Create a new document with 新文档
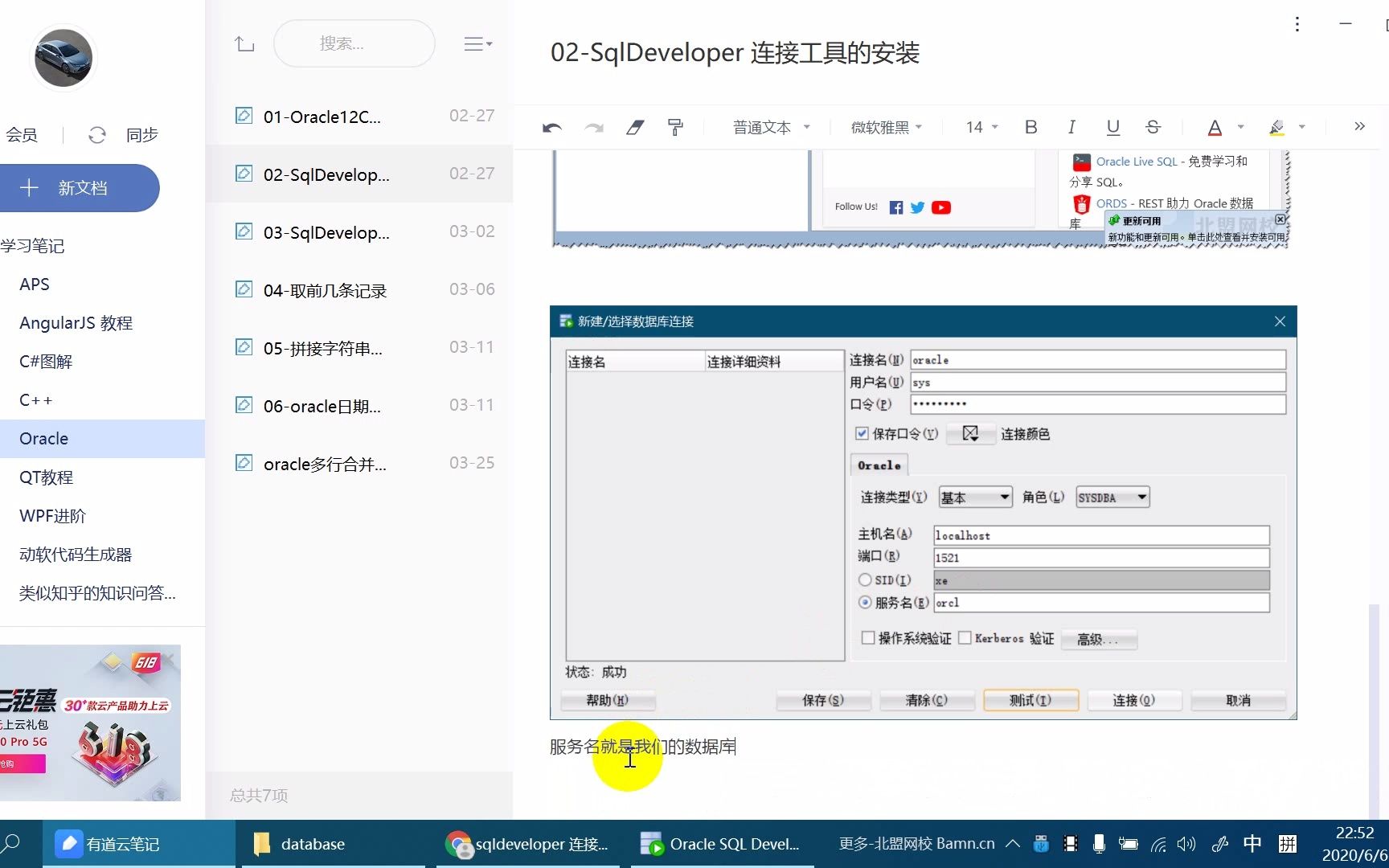 (78, 188)
